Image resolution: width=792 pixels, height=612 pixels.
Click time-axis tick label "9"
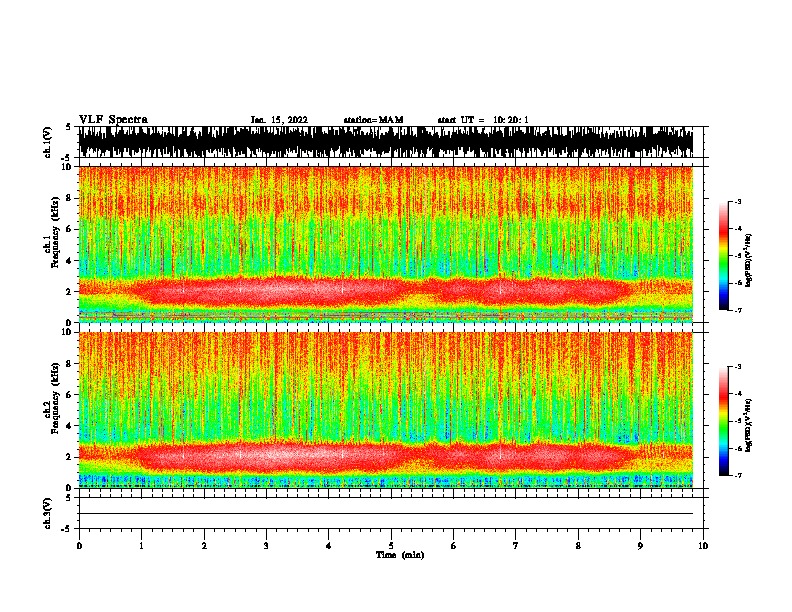[640, 546]
